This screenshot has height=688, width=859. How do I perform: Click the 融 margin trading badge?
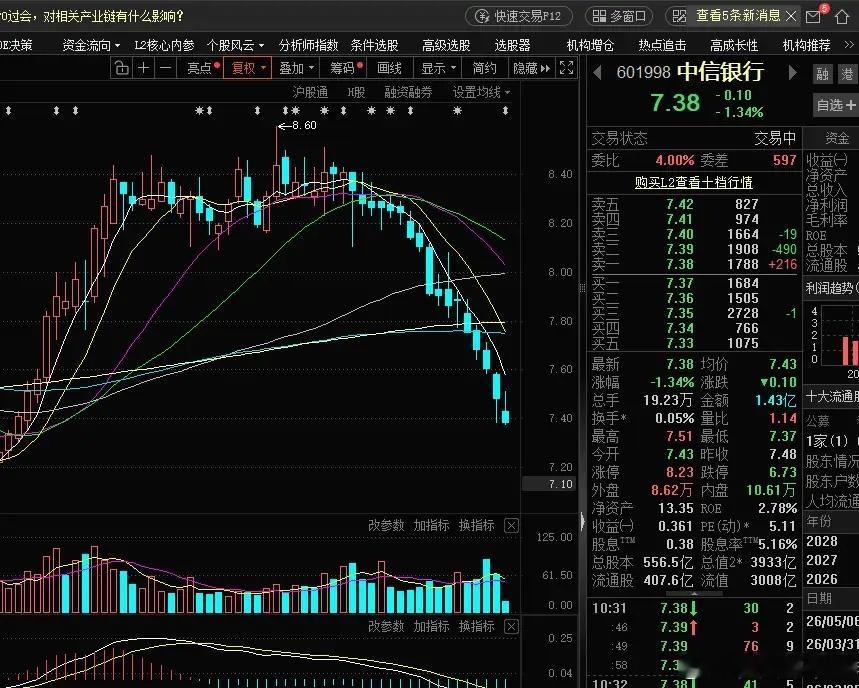822,74
